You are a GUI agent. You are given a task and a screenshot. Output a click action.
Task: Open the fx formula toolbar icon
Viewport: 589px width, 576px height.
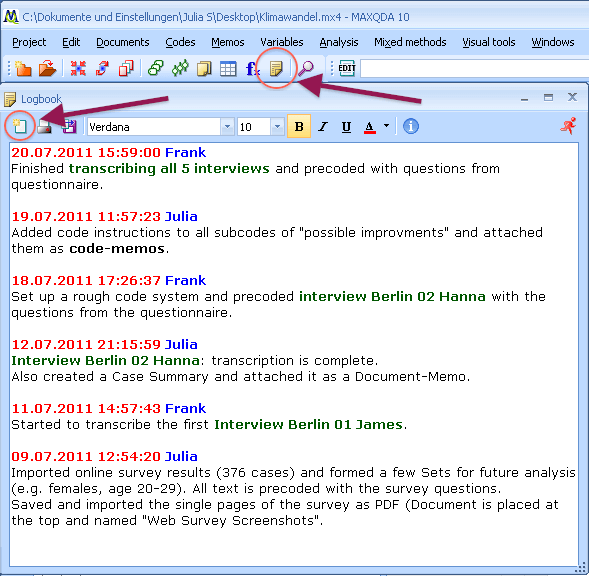point(252,69)
